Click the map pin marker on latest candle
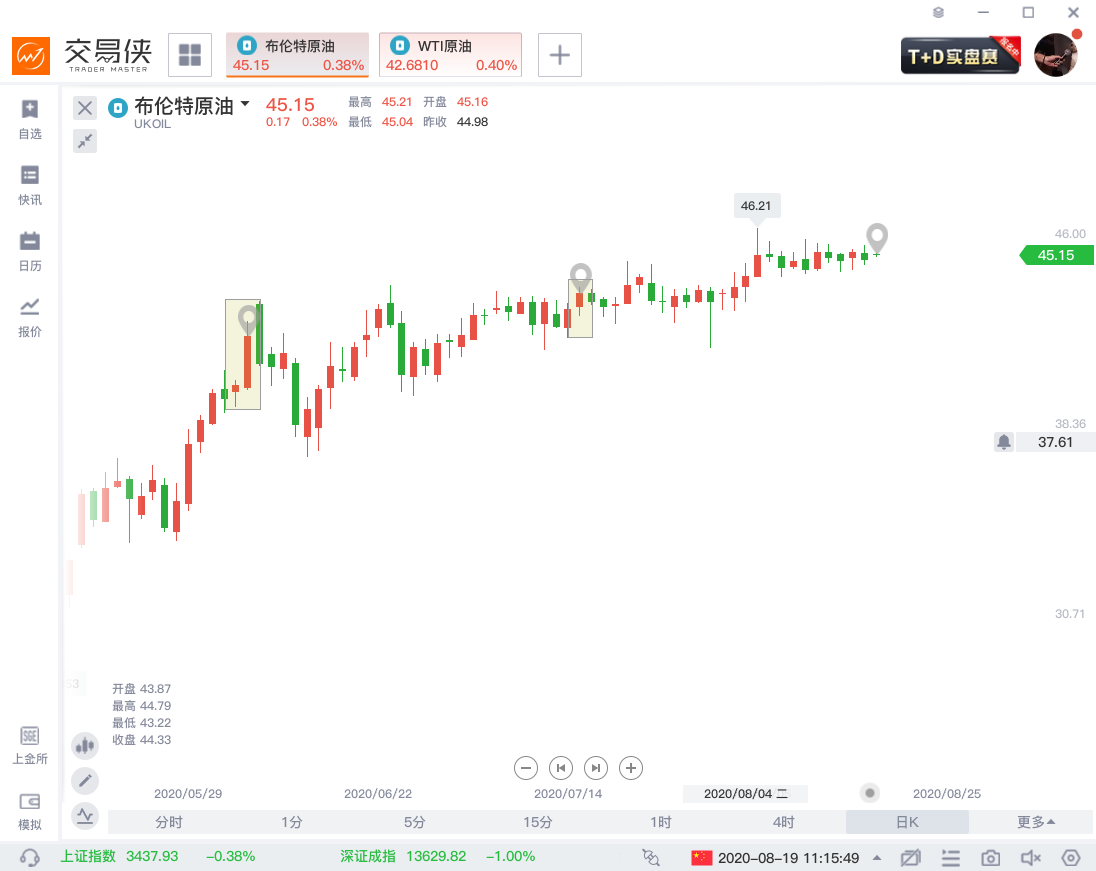 pyautogui.click(x=877, y=236)
